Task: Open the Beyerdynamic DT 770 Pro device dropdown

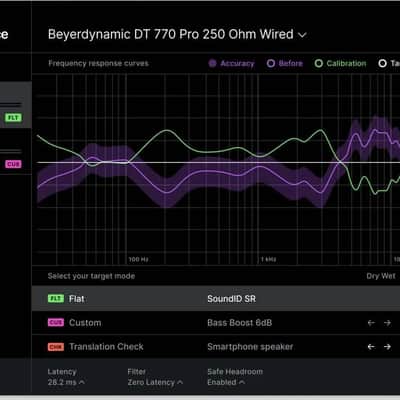Action: click(177, 35)
